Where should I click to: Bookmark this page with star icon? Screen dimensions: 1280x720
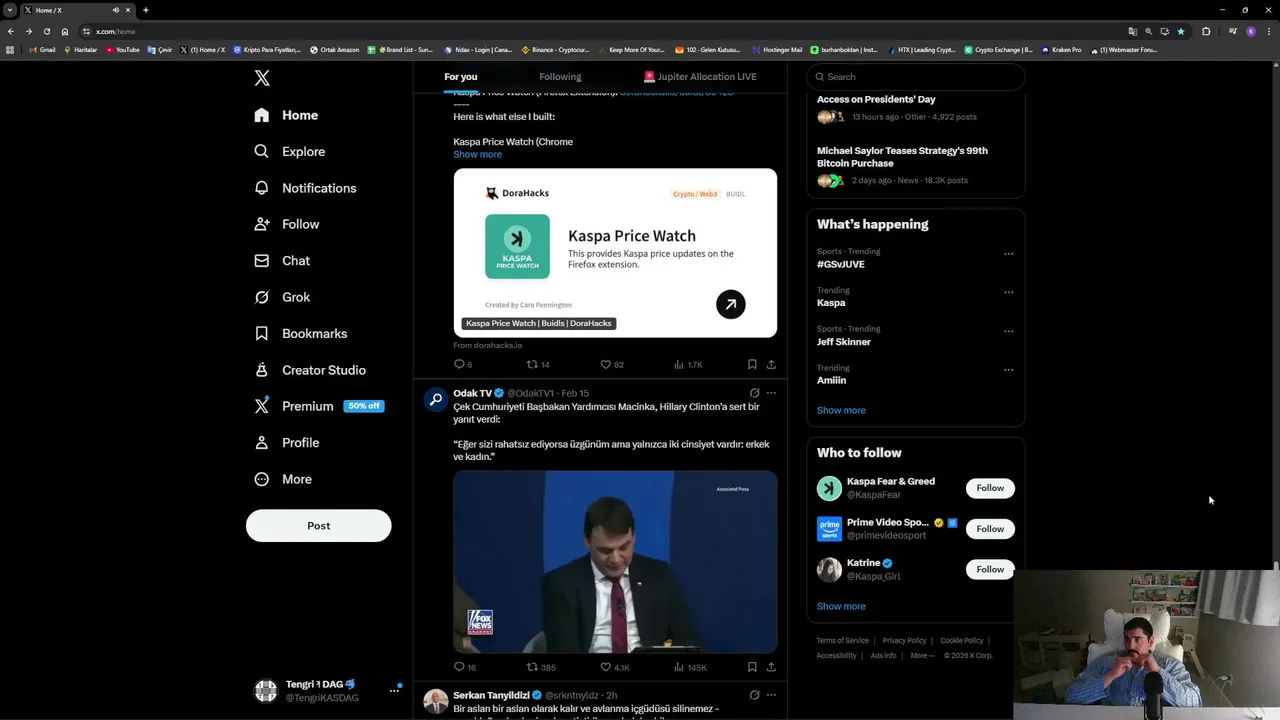tap(1181, 31)
